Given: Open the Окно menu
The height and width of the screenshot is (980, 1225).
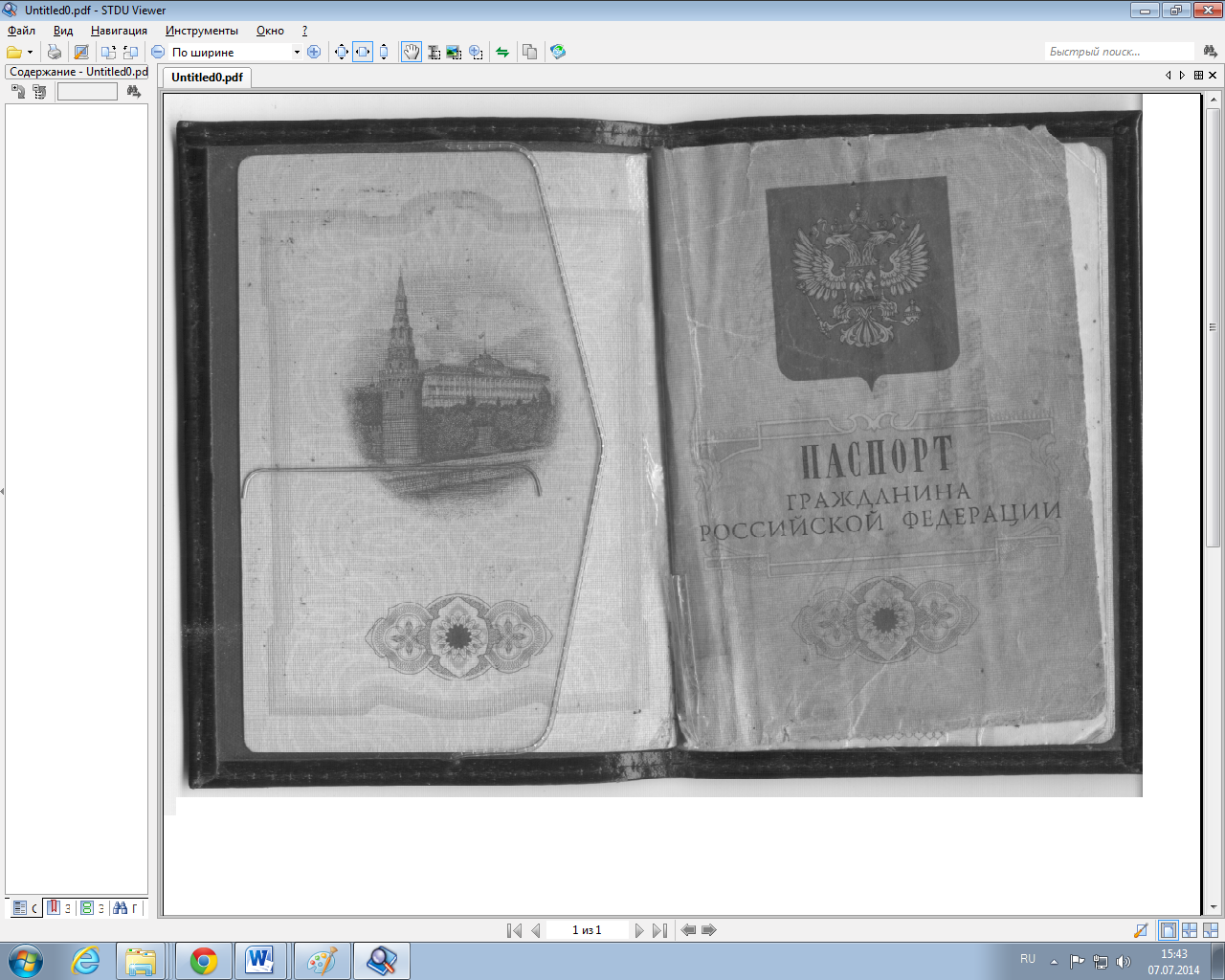Looking at the screenshot, I should pyautogui.click(x=270, y=31).
